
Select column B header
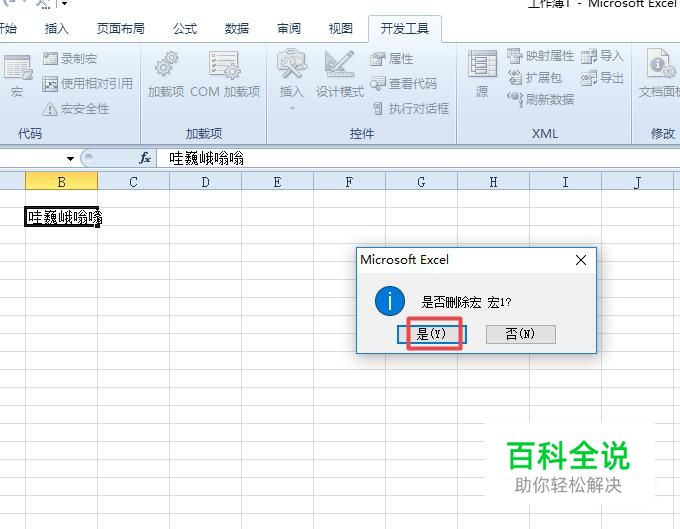point(62,182)
